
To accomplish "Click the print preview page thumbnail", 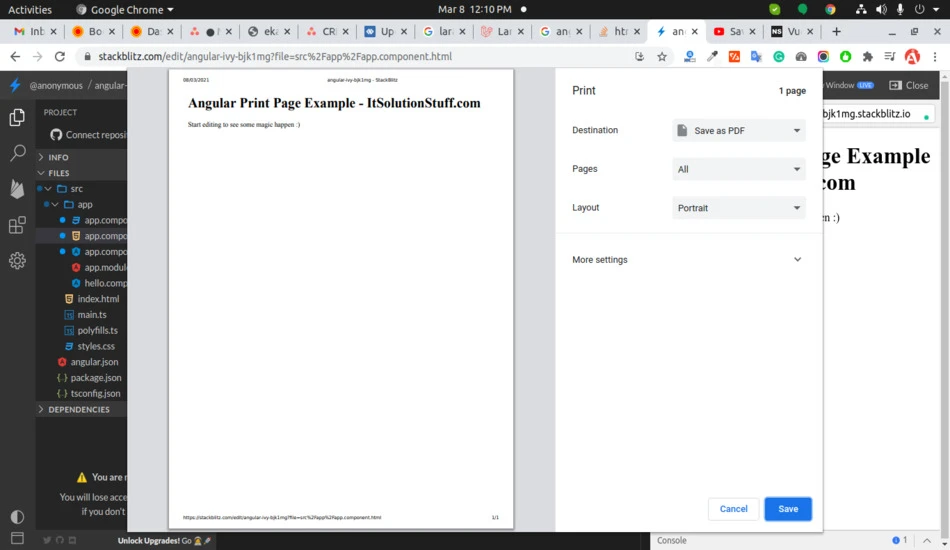I will click(x=341, y=299).
